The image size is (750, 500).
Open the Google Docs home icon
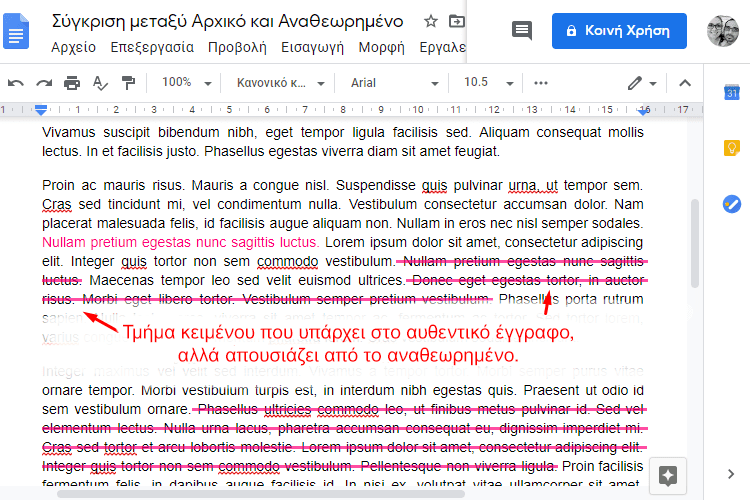point(16,32)
